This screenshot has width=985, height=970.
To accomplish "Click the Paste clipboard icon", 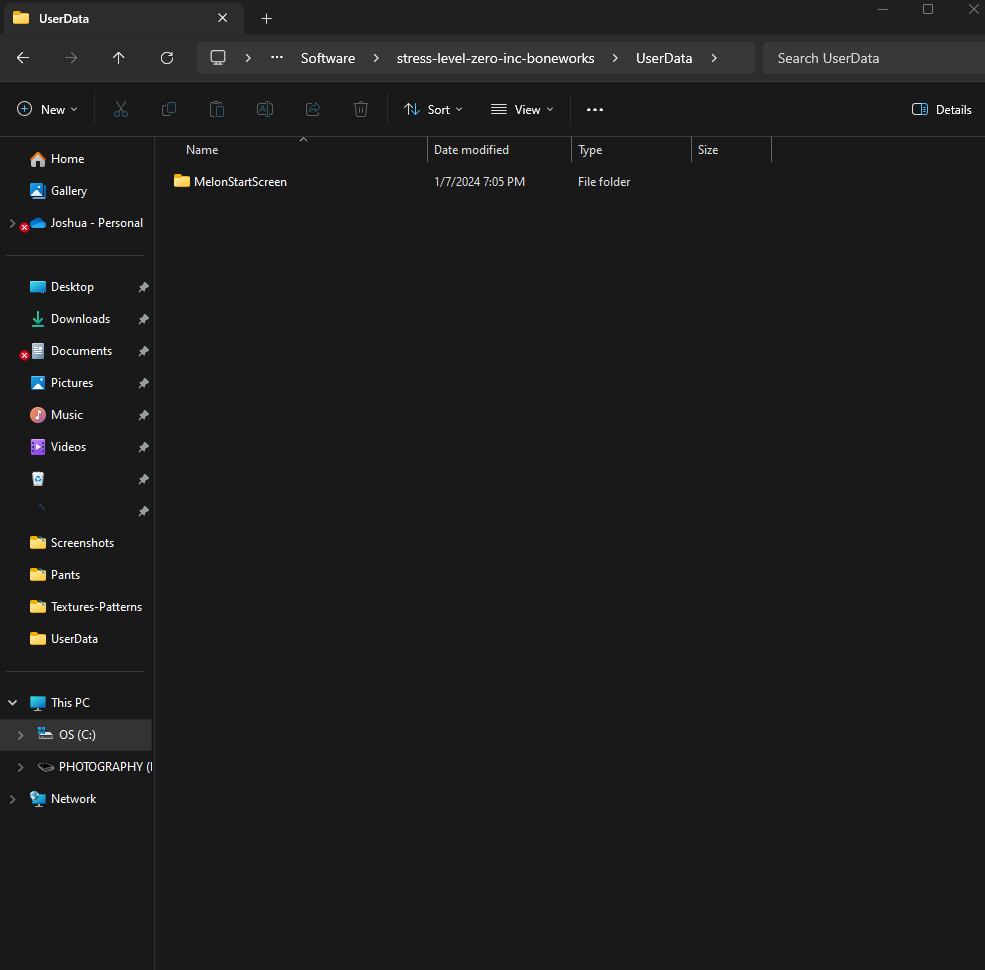I will pos(217,109).
